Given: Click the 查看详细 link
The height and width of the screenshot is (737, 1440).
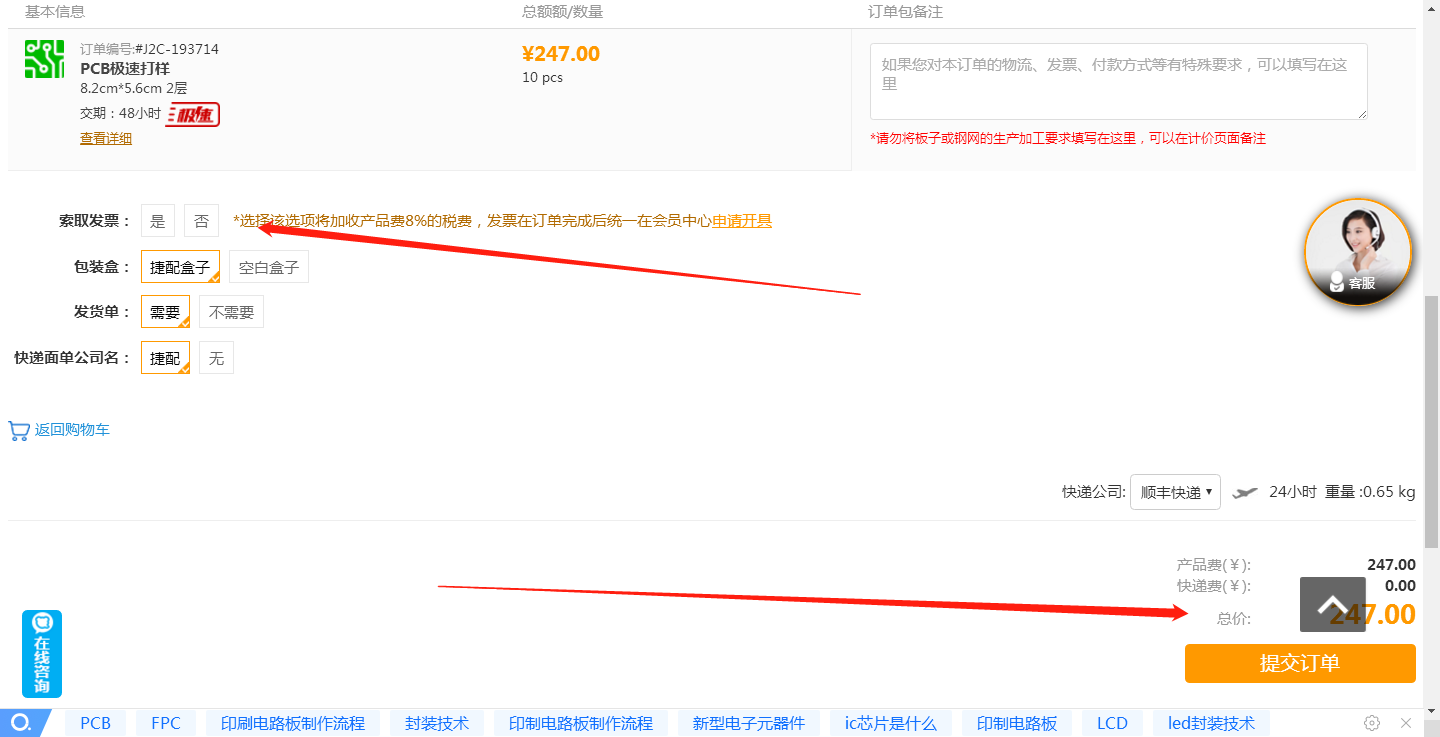Looking at the screenshot, I should tap(106, 139).
